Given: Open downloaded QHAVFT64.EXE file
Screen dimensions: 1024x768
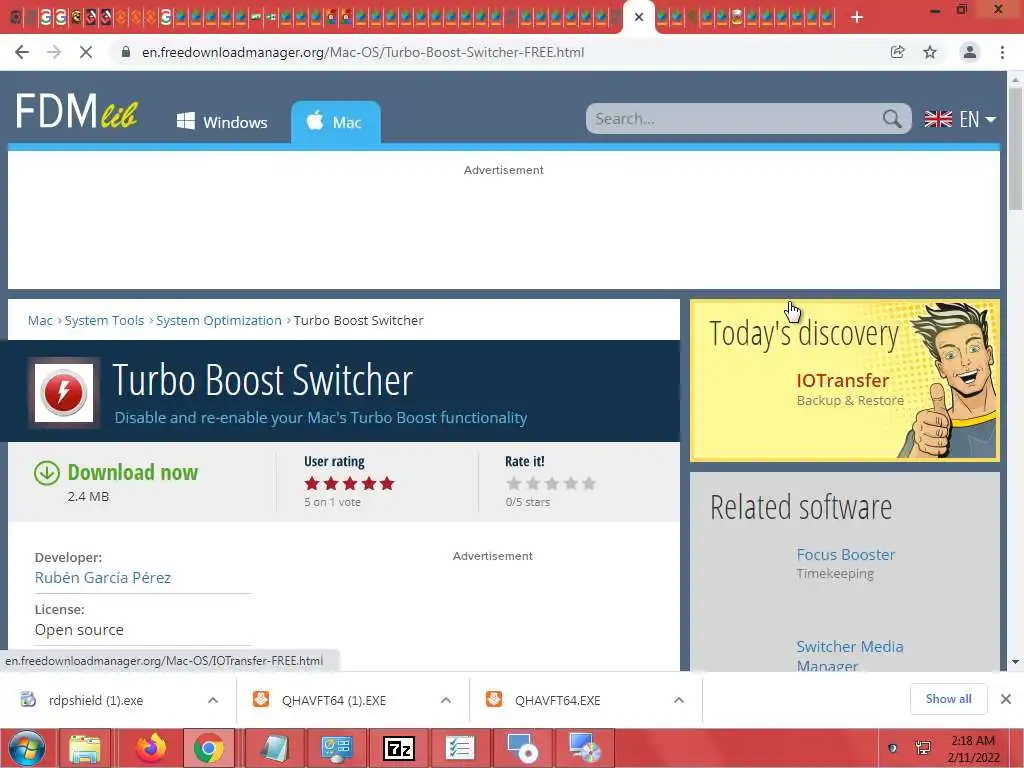Looking at the screenshot, I should pos(557,700).
